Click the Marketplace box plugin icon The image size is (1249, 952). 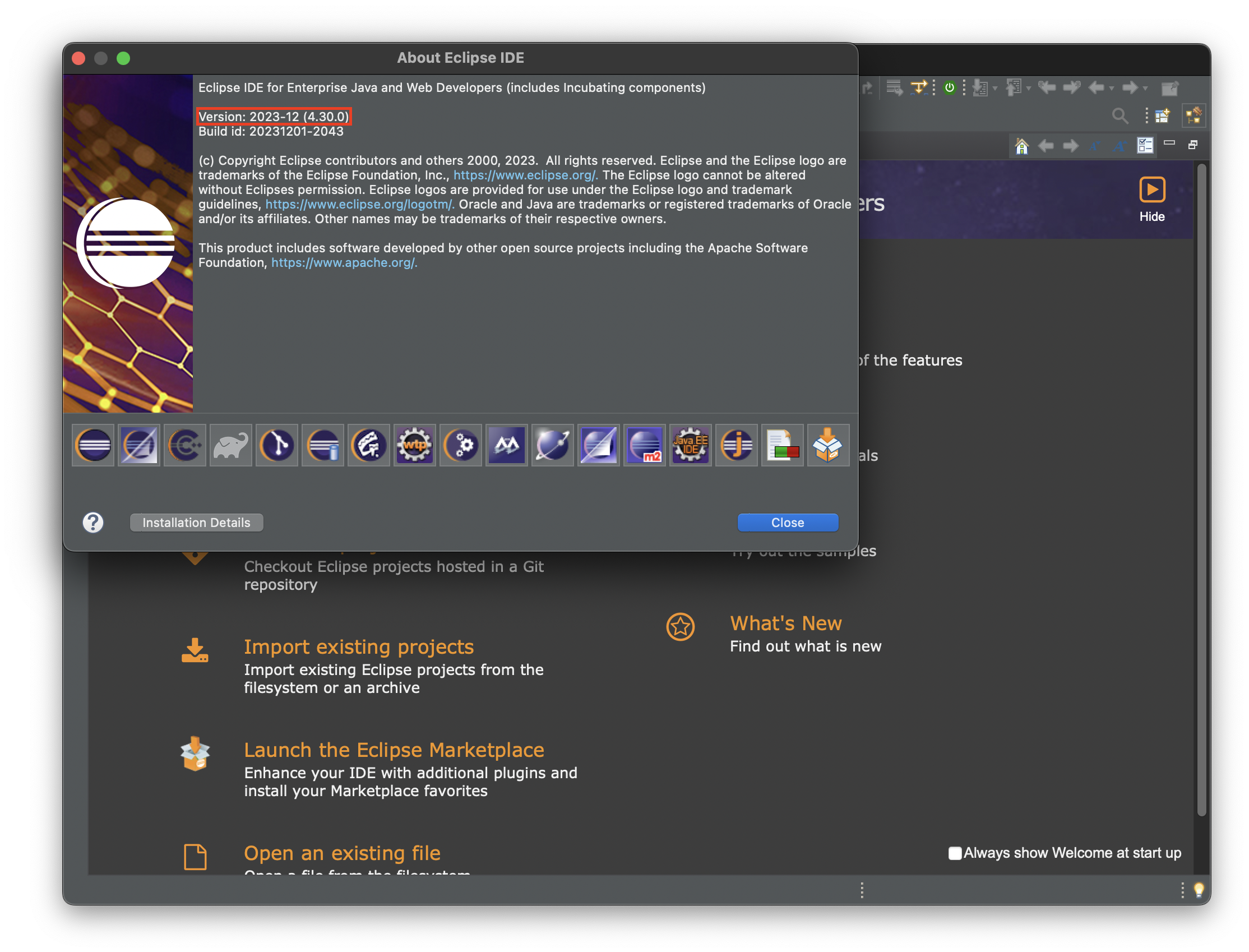[x=827, y=445]
